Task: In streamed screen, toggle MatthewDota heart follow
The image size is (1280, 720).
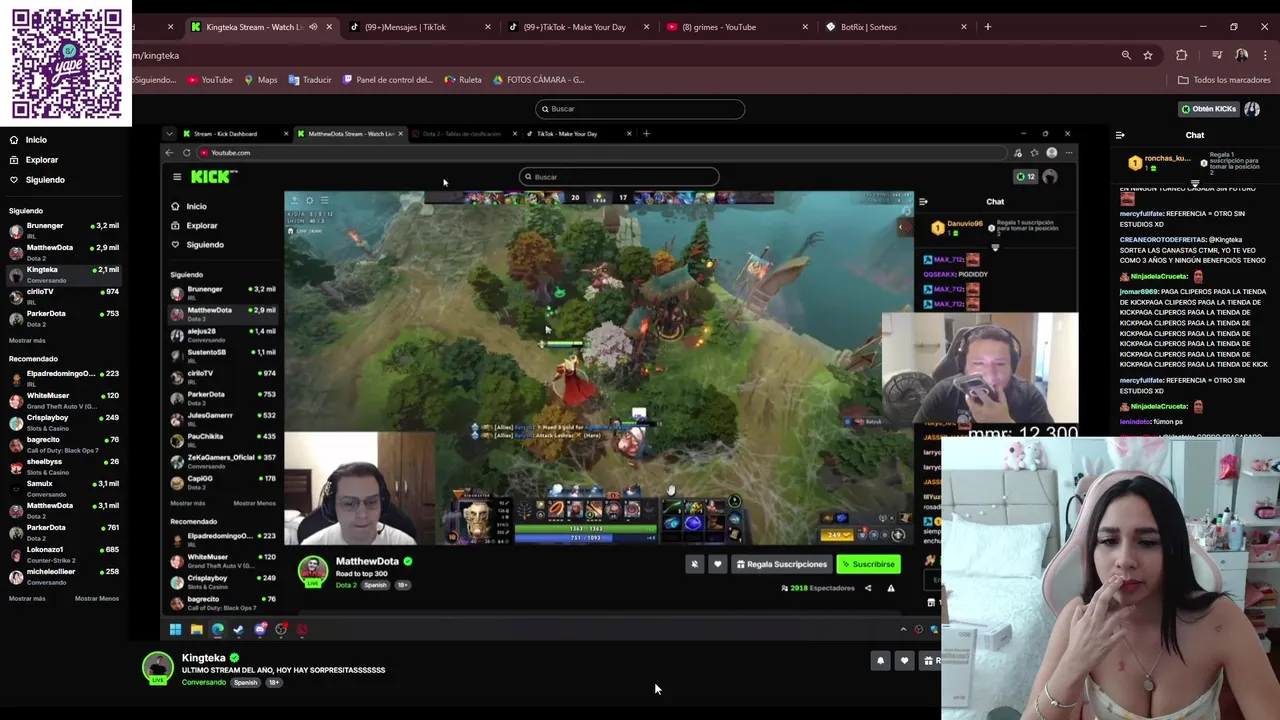Action: tap(717, 564)
